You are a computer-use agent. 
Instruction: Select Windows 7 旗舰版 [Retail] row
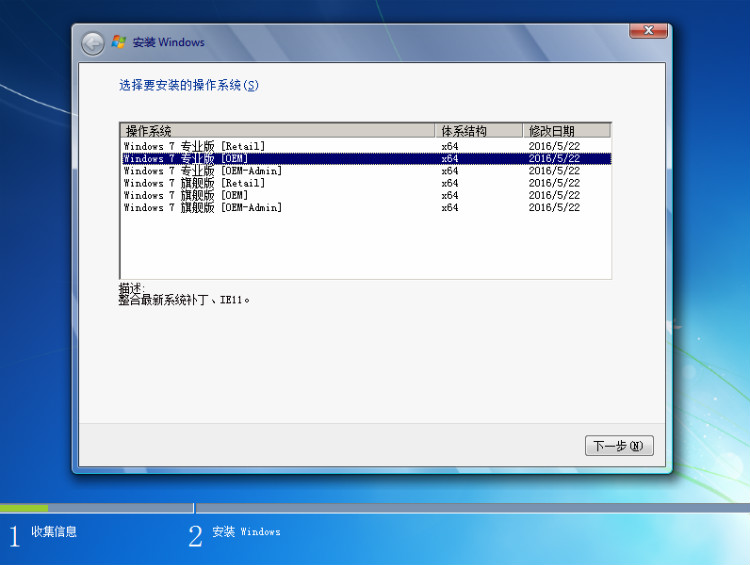coord(366,183)
